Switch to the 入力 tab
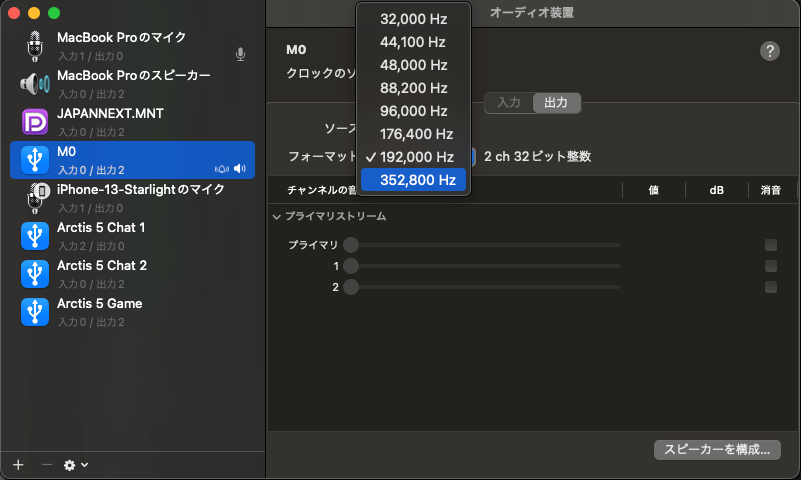The height and width of the screenshot is (480, 801). 509,103
